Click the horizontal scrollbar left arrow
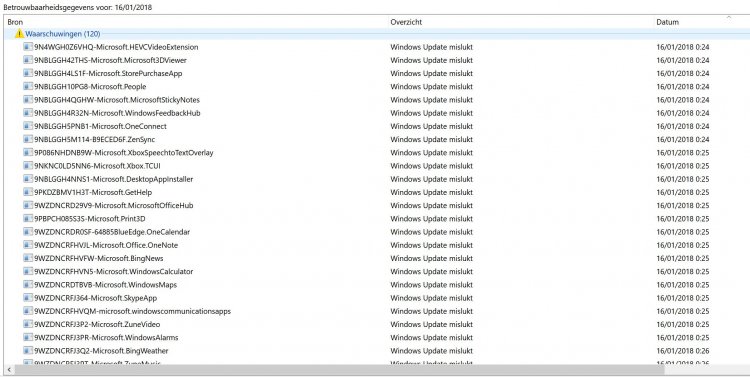 tap(9, 369)
